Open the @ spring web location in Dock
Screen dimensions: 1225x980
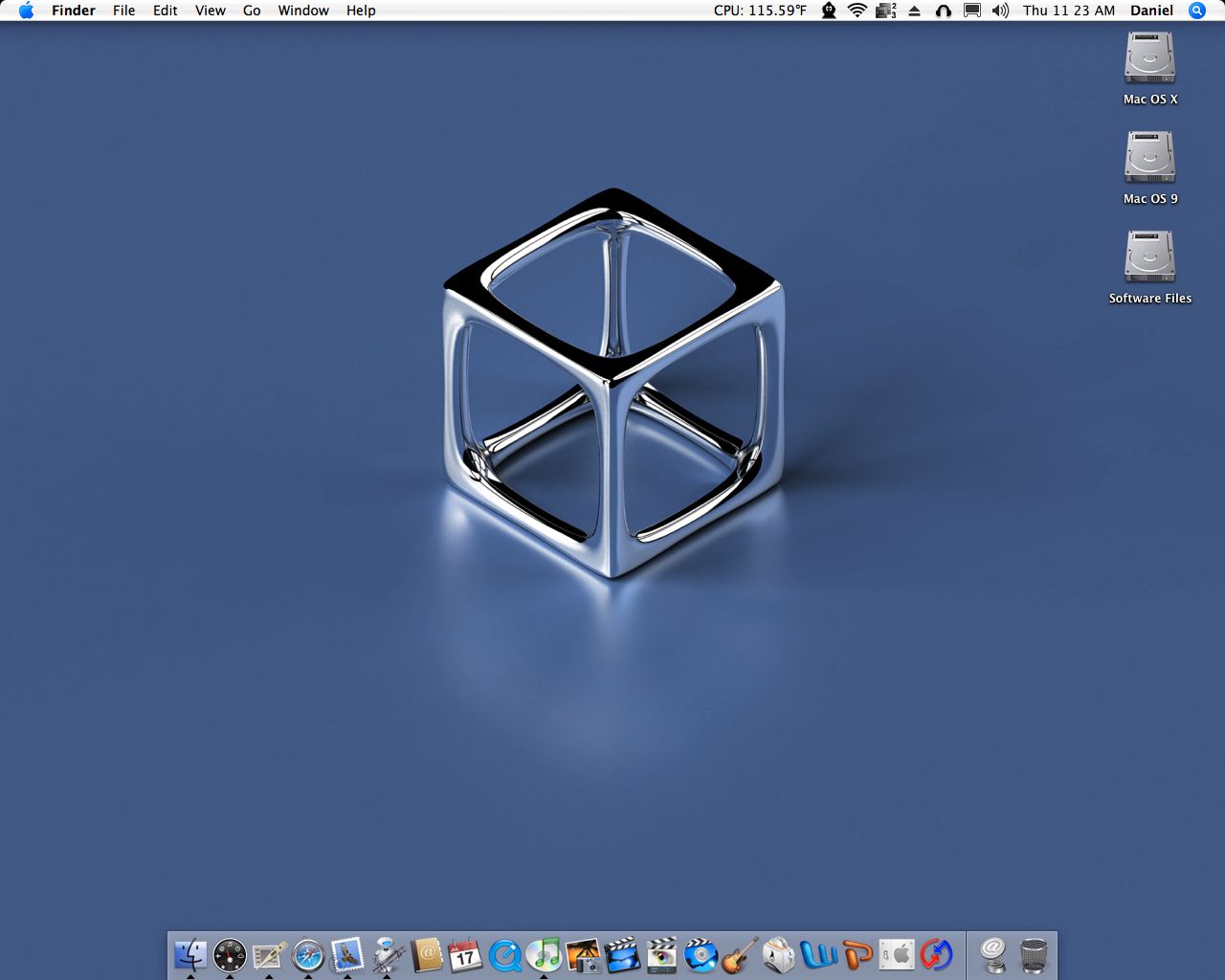pos(993,954)
